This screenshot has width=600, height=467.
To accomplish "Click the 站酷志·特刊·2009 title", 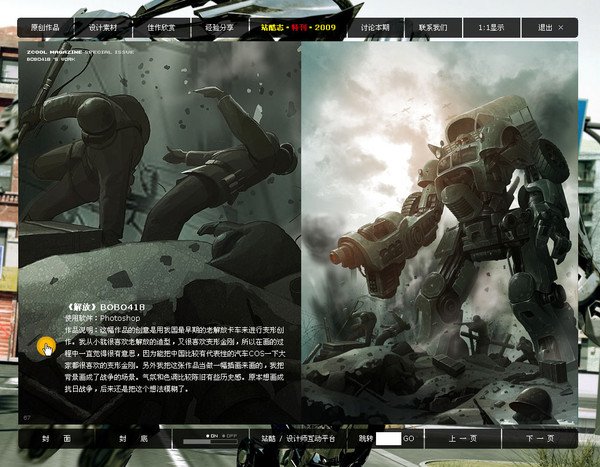I will pos(298,28).
